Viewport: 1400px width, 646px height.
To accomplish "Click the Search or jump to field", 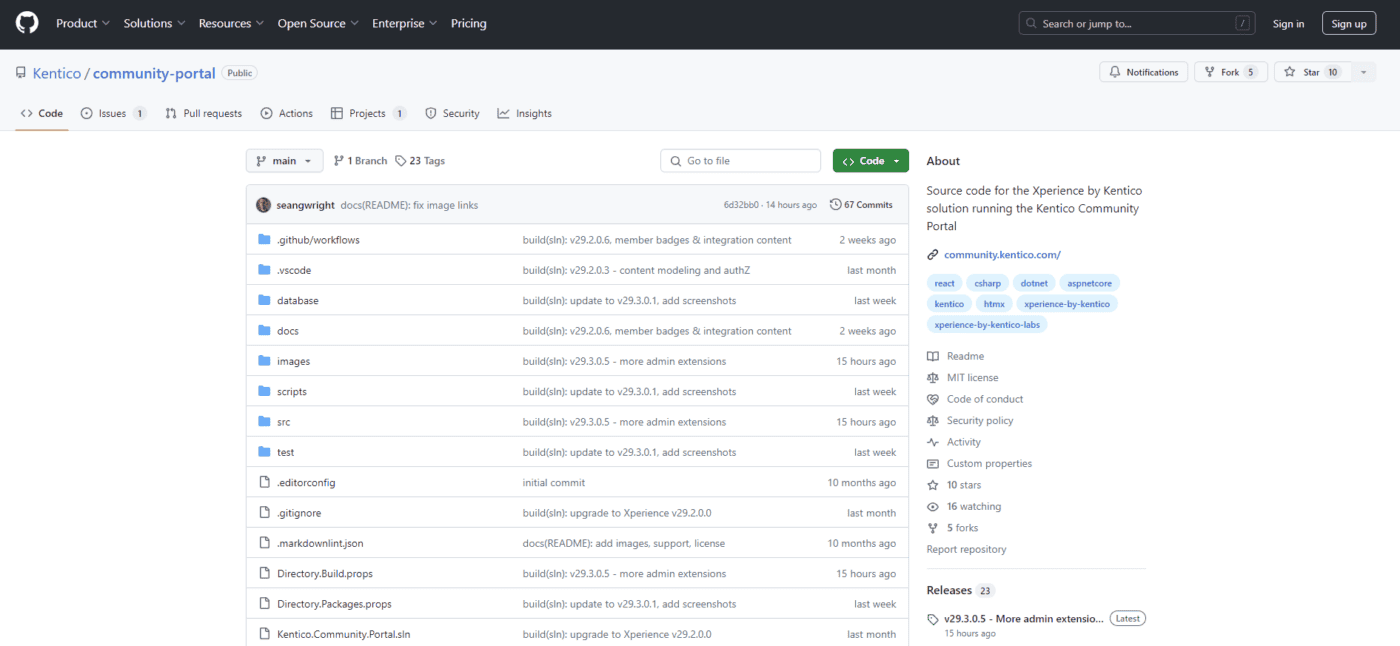I will (x=1137, y=23).
